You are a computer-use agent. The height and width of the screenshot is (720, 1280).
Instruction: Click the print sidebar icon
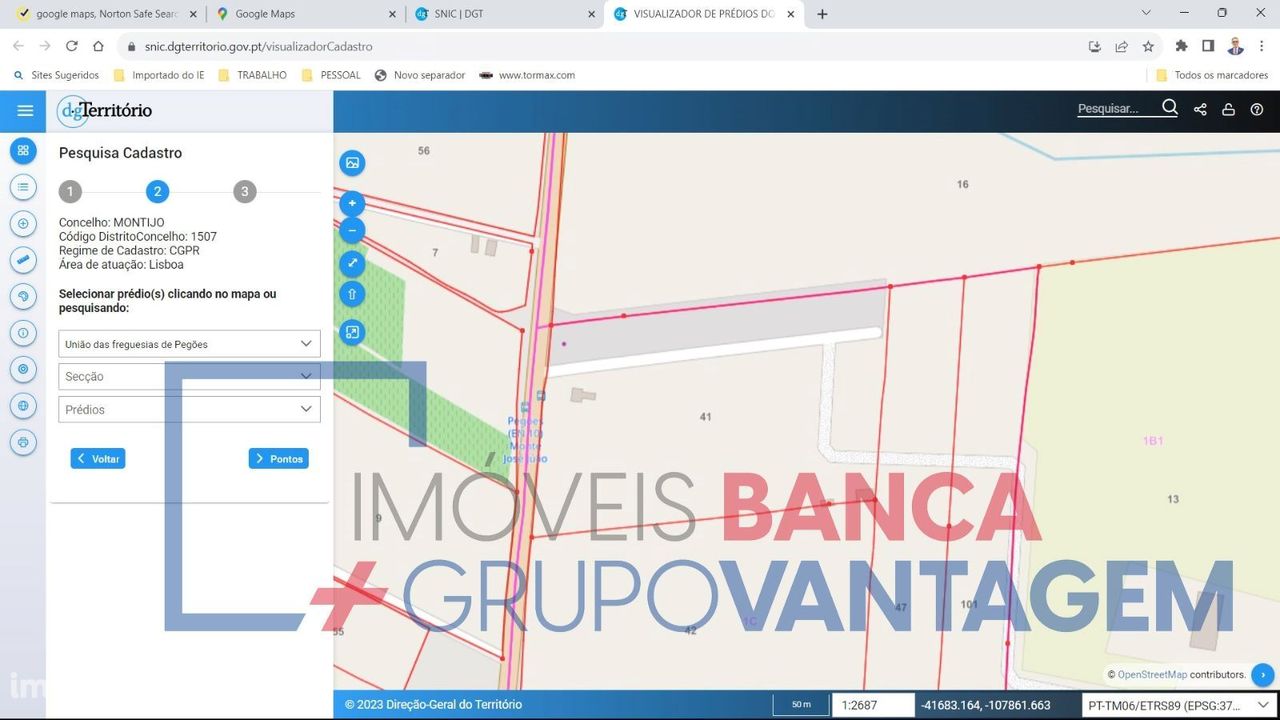[x=23, y=442]
